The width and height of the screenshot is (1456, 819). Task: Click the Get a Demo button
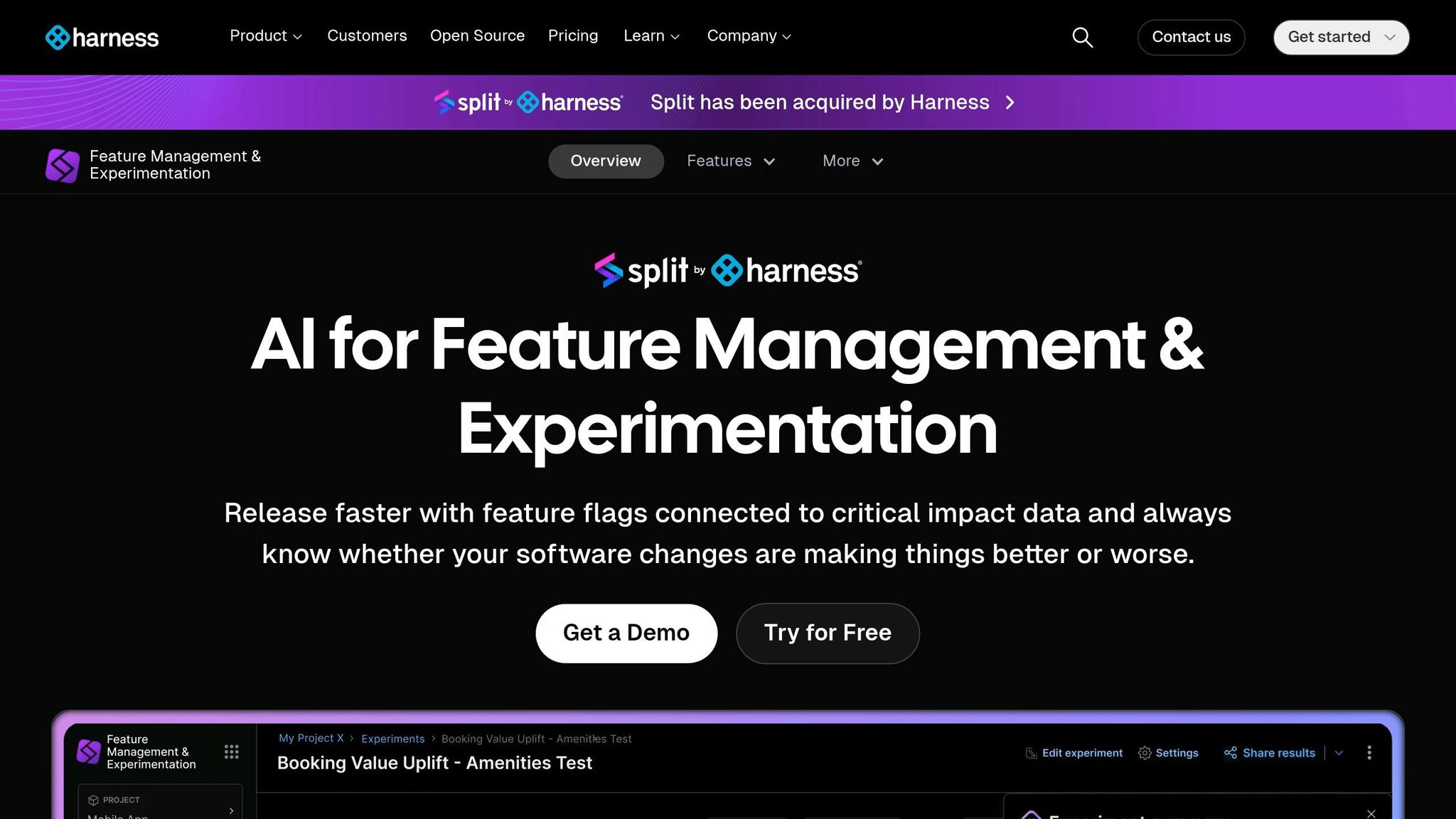coord(626,633)
